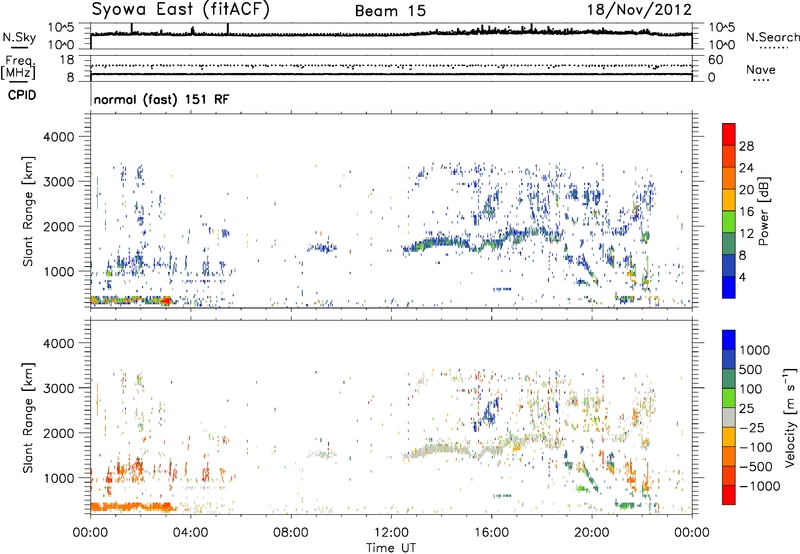Pick the bright blue swatch above 1000 velocity
800x554 pixels.
pos(729,340)
